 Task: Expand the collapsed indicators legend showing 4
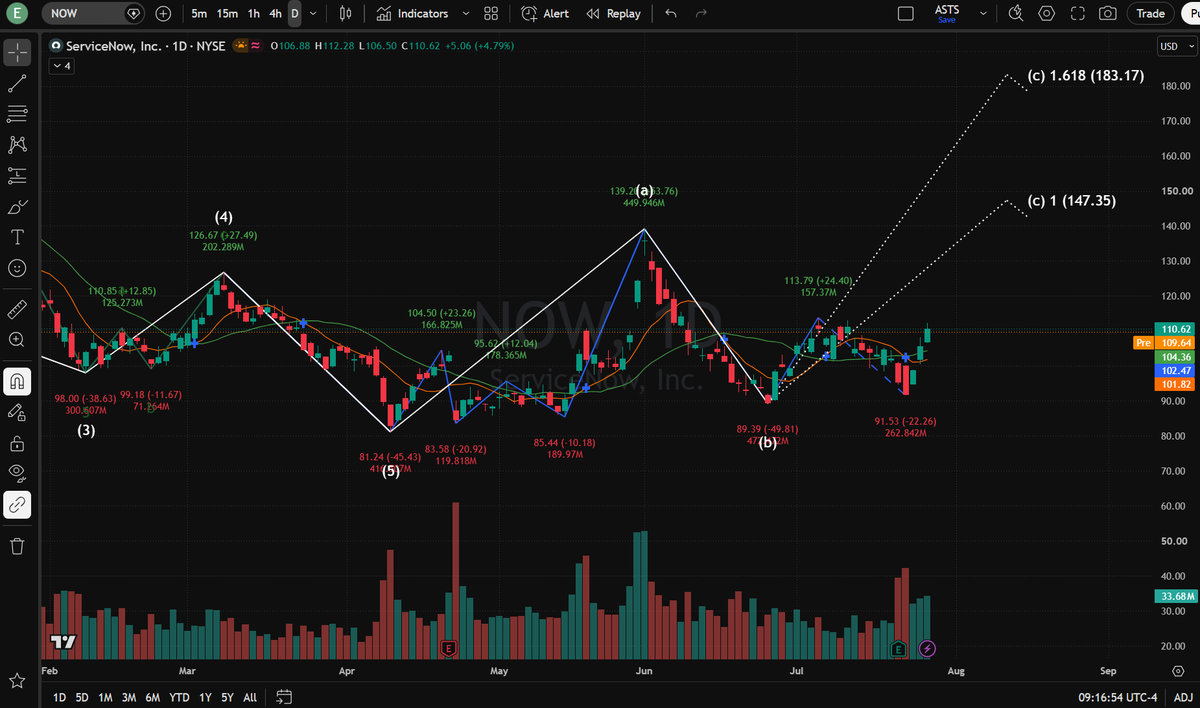[x=62, y=66]
